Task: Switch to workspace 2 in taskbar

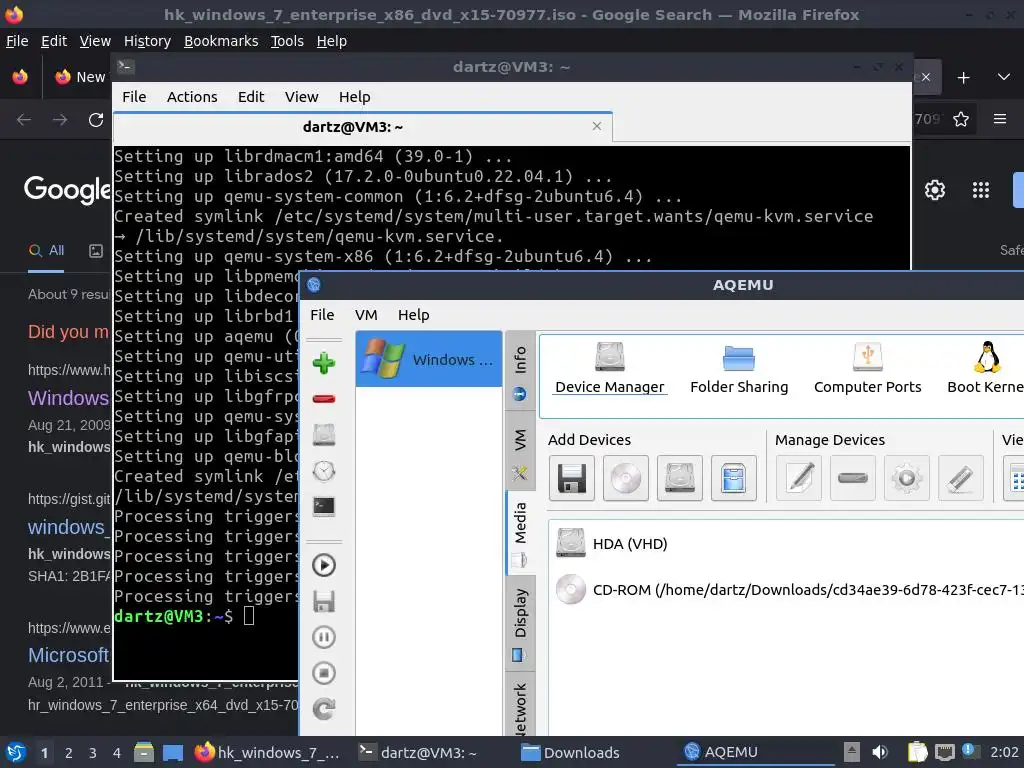Action: 69,753
